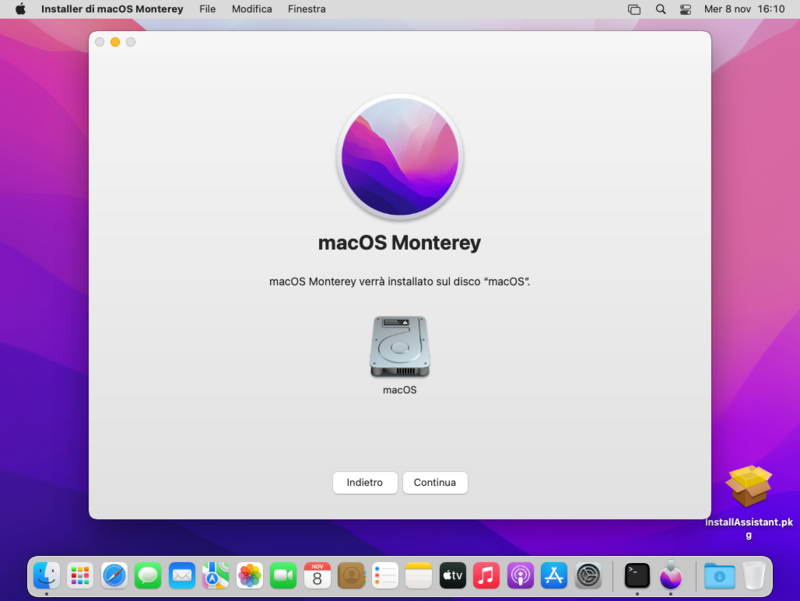
Task: Open Contacts from the Dock
Action: pyautogui.click(x=351, y=575)
